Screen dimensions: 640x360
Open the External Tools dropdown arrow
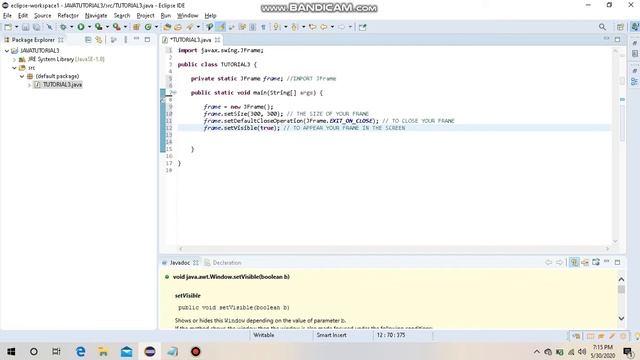pos(125,27)
